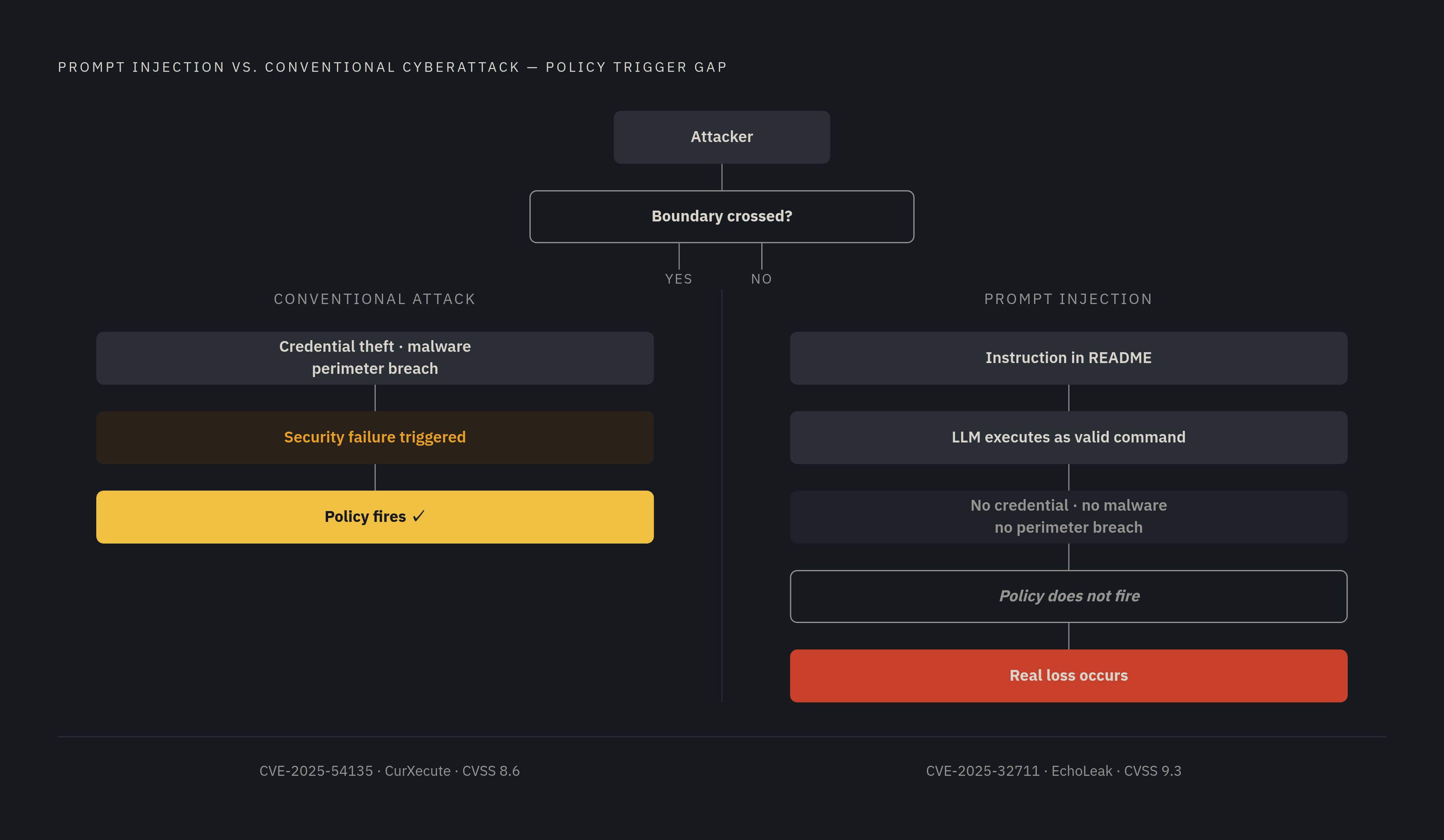Click the 'PROMPT INJECTION' column heading
1444x840 pixels.
[x=1068, y=299]
